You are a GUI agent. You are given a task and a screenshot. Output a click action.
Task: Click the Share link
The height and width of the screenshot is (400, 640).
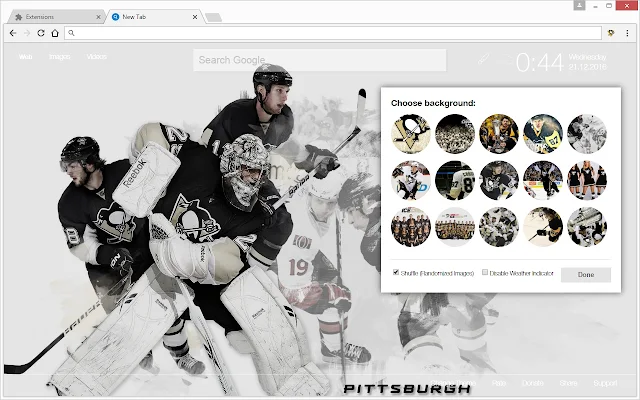click(x=568, y=383)
